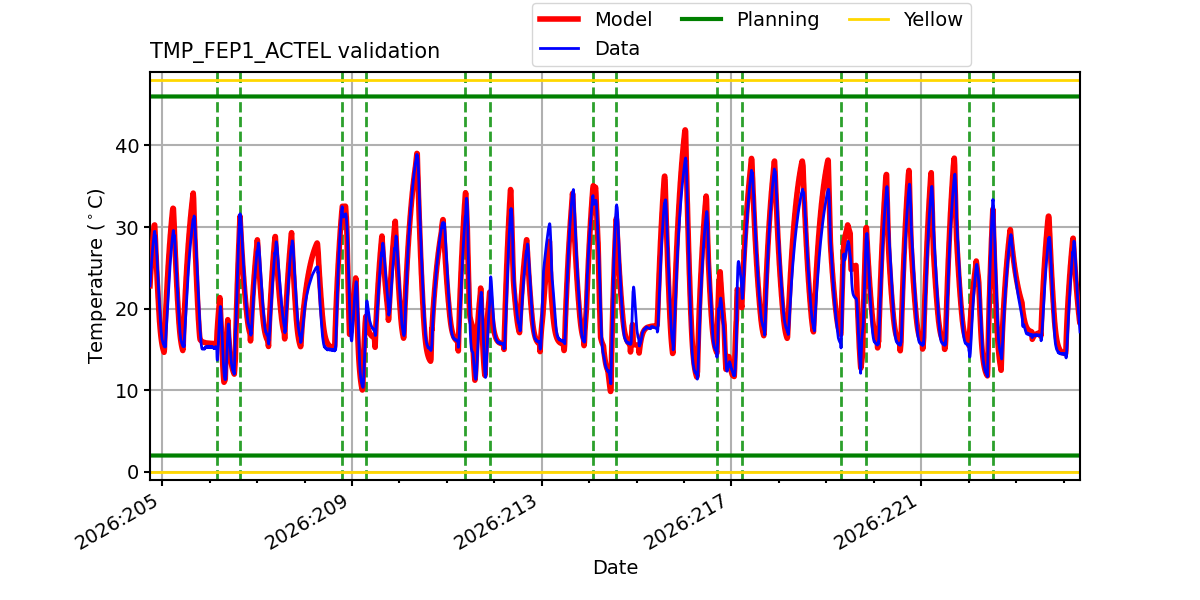Click the red Model legend line swatch
The width and height of the screenshot is (1200, 600).
coord(560,20)
